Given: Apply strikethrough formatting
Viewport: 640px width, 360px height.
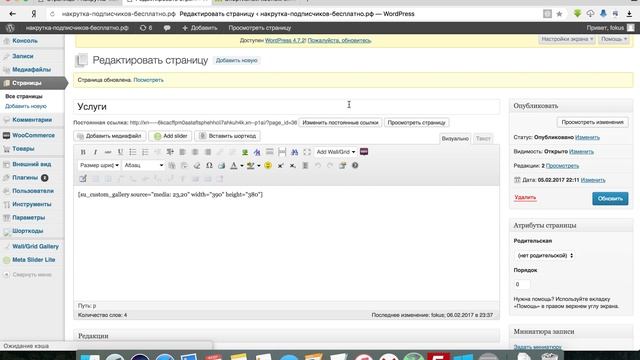Looking at the screenshot, I should (108, 152).
